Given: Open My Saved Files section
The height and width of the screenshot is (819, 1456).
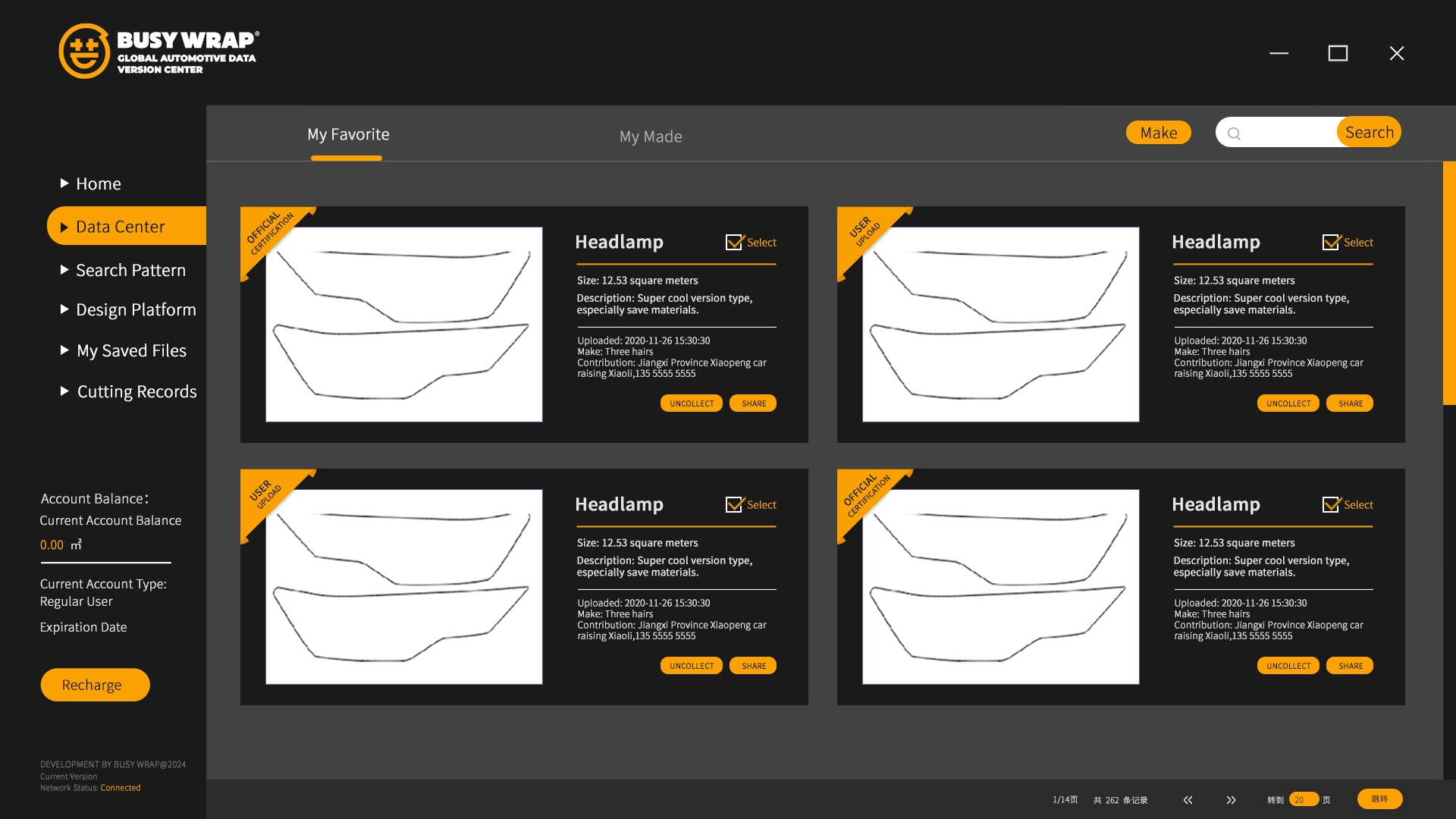Looking at the screenshot, I should coord(131,350).
